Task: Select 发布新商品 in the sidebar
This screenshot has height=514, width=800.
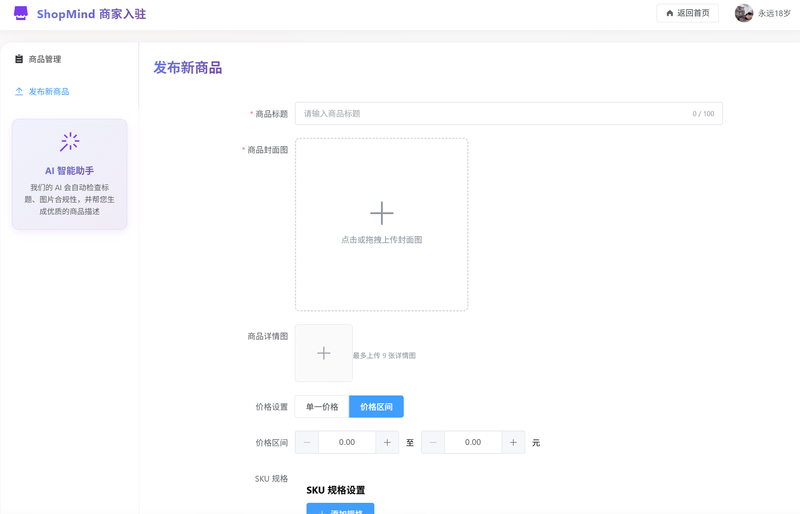Action: [49, 91]
